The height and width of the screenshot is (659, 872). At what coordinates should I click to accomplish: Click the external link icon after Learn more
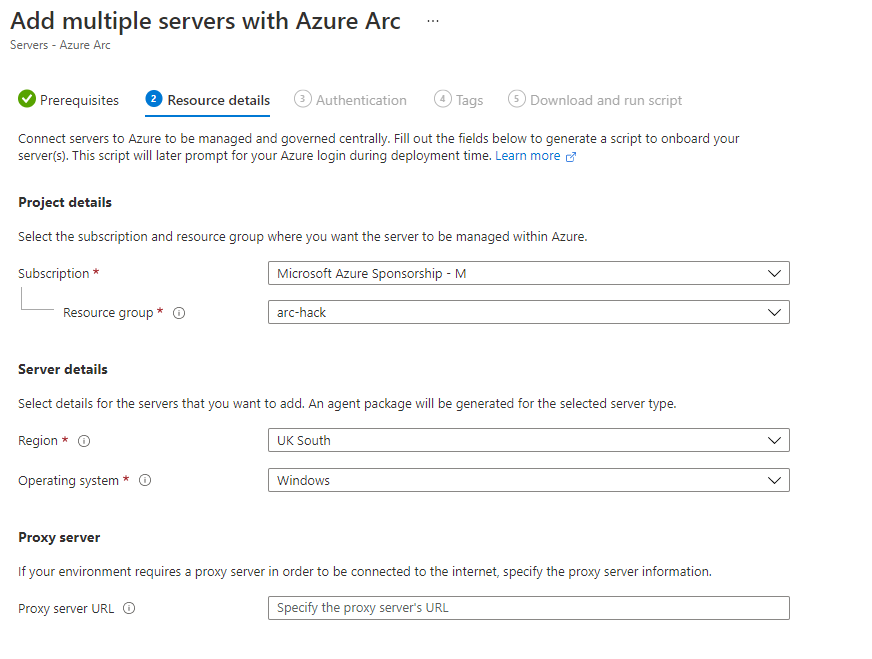571,157
